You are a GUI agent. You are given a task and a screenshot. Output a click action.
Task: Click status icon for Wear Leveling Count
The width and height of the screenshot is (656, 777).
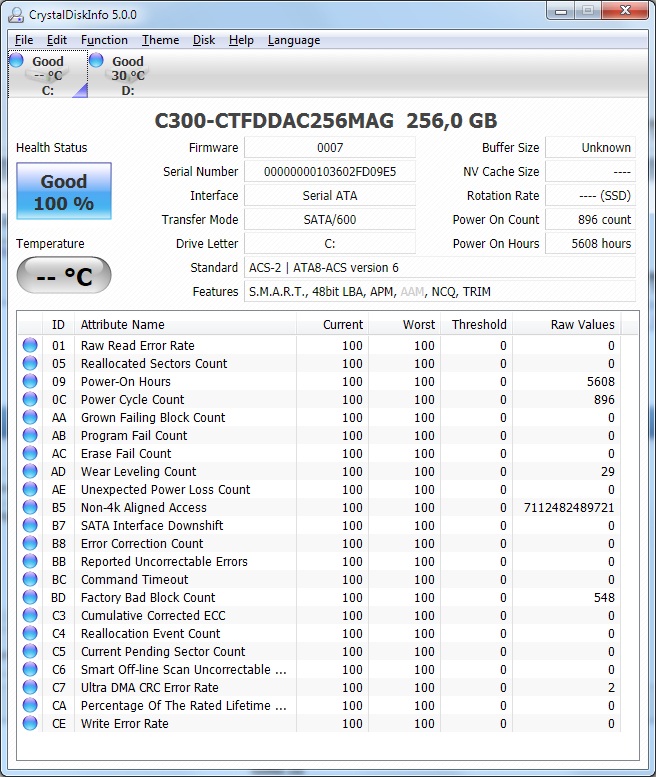pyautogui.click(x=30, y=471)
